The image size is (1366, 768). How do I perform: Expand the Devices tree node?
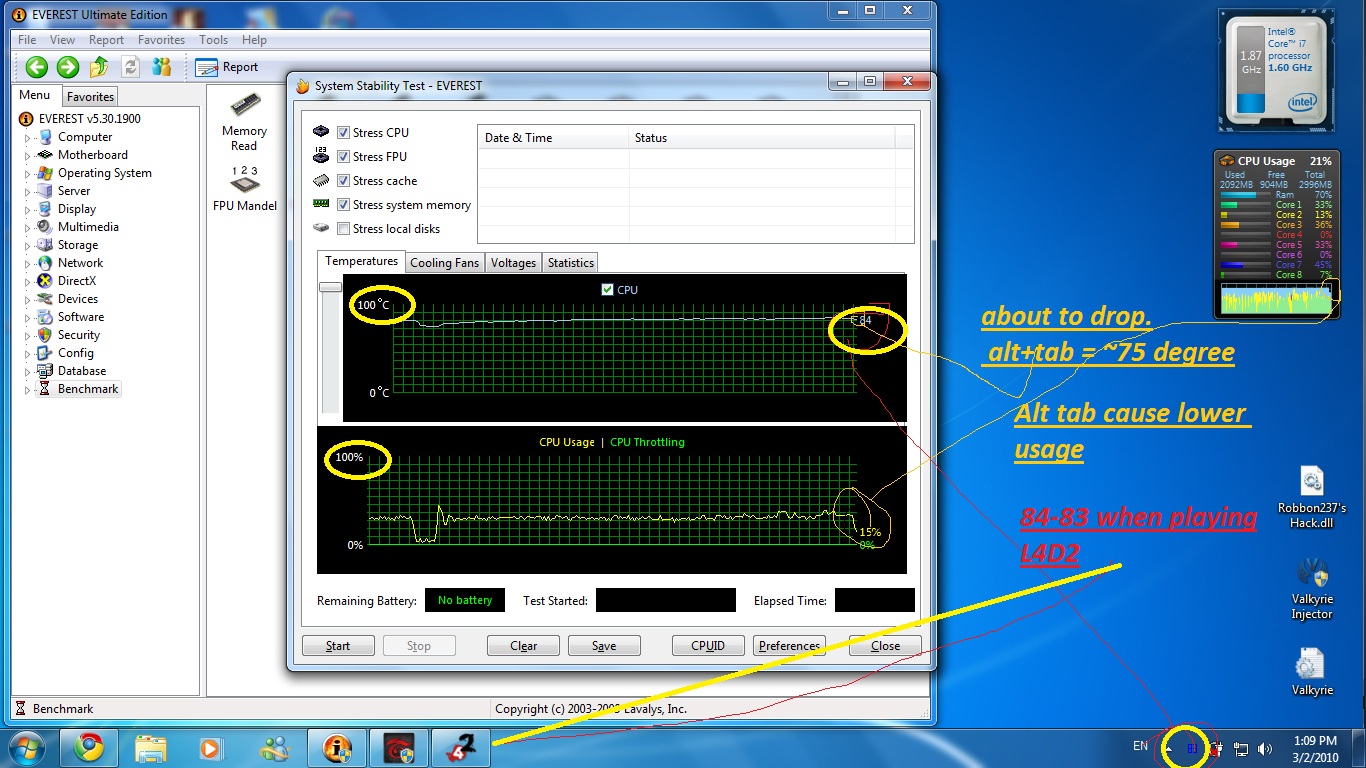click(x=28, y=300)
